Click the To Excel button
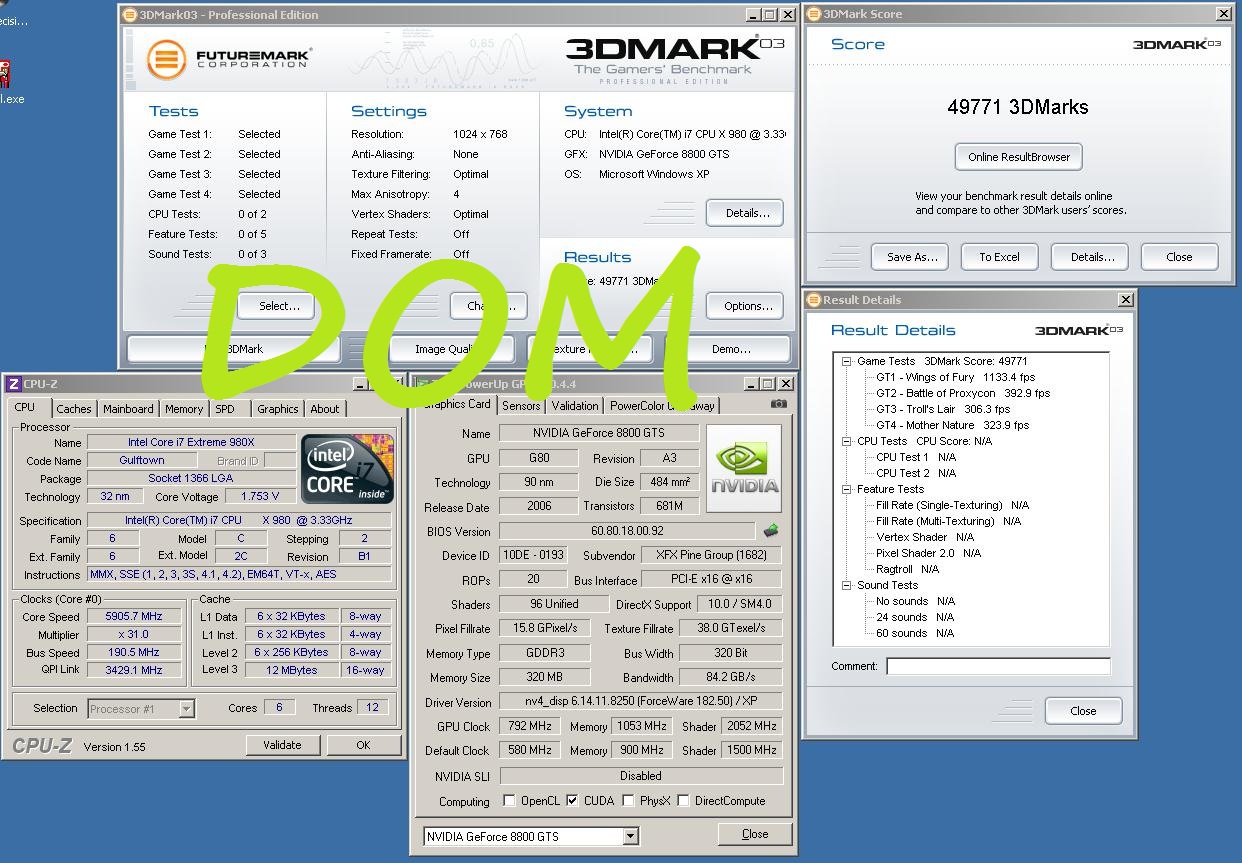Viewport: 1242px width, 863px height. tap(999, 257)
